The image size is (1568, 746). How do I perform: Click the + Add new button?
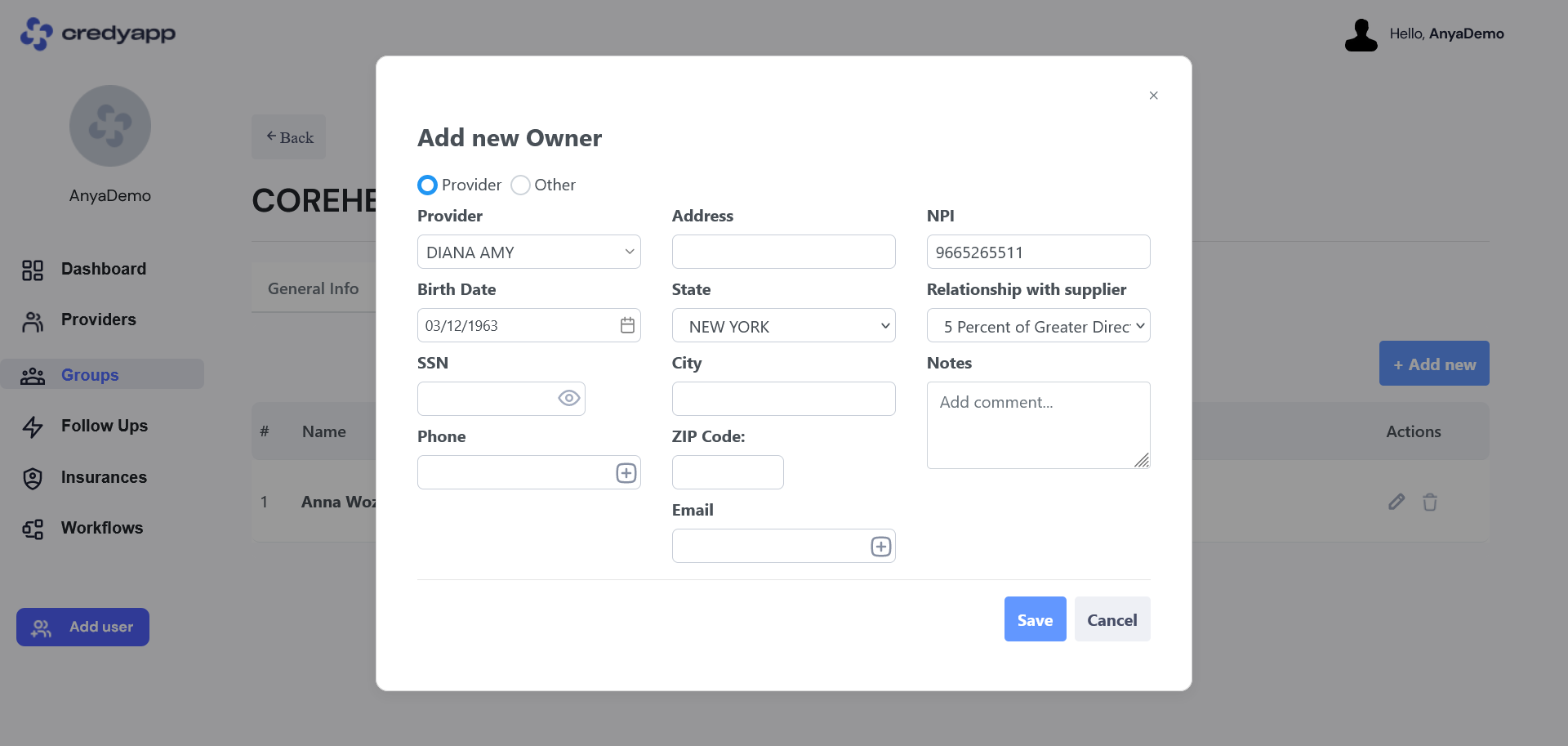(1434, 364)
